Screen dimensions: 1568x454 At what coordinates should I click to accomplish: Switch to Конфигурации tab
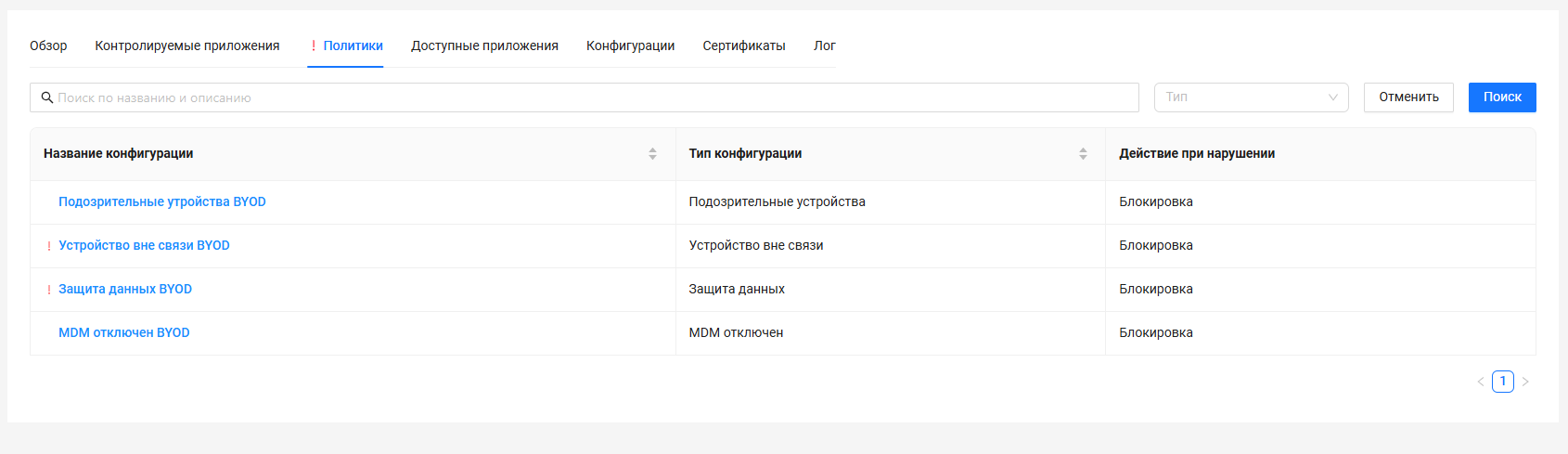click(x=630, y=45)
